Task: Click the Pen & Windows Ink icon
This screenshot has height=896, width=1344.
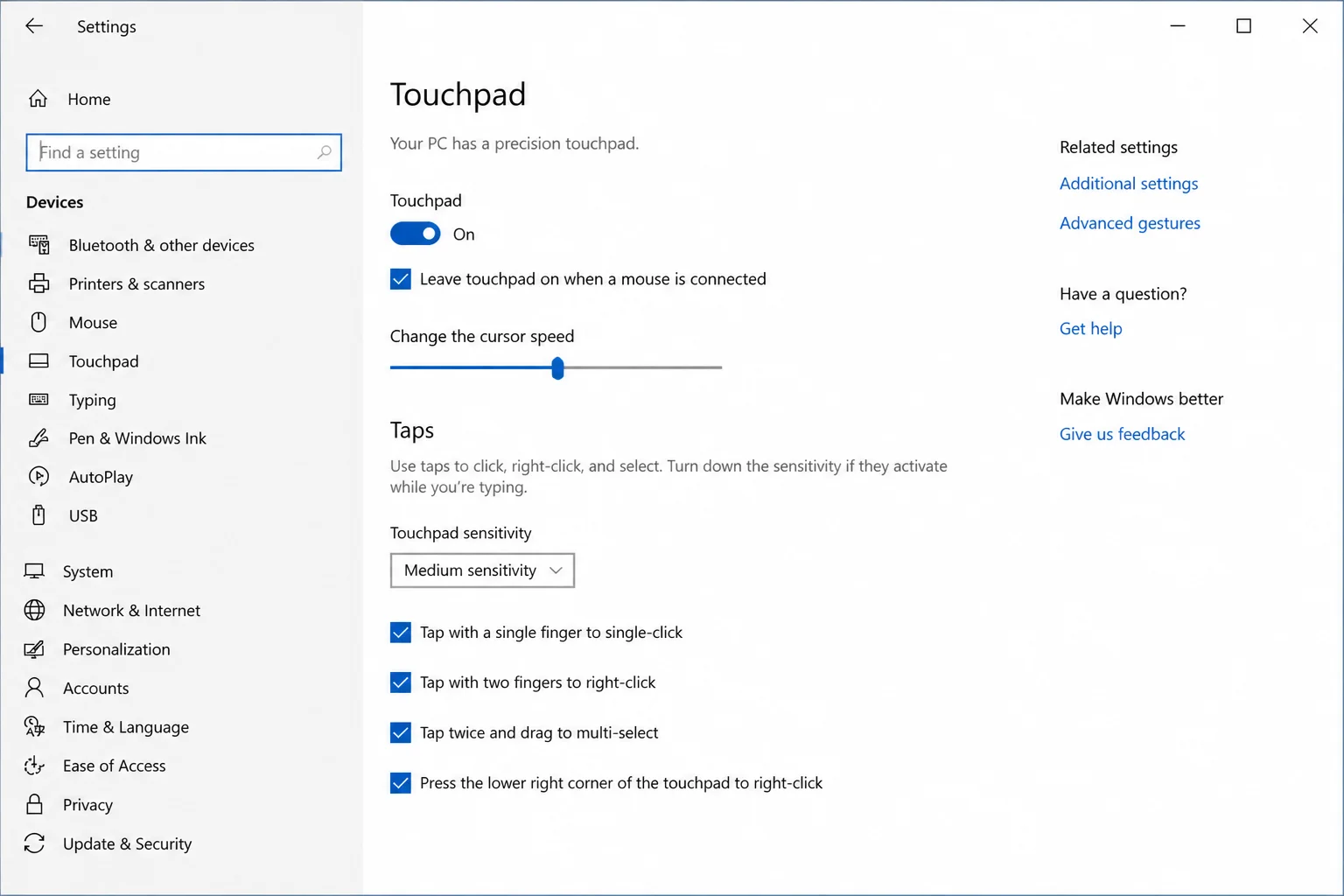Action: pos(38,437)
